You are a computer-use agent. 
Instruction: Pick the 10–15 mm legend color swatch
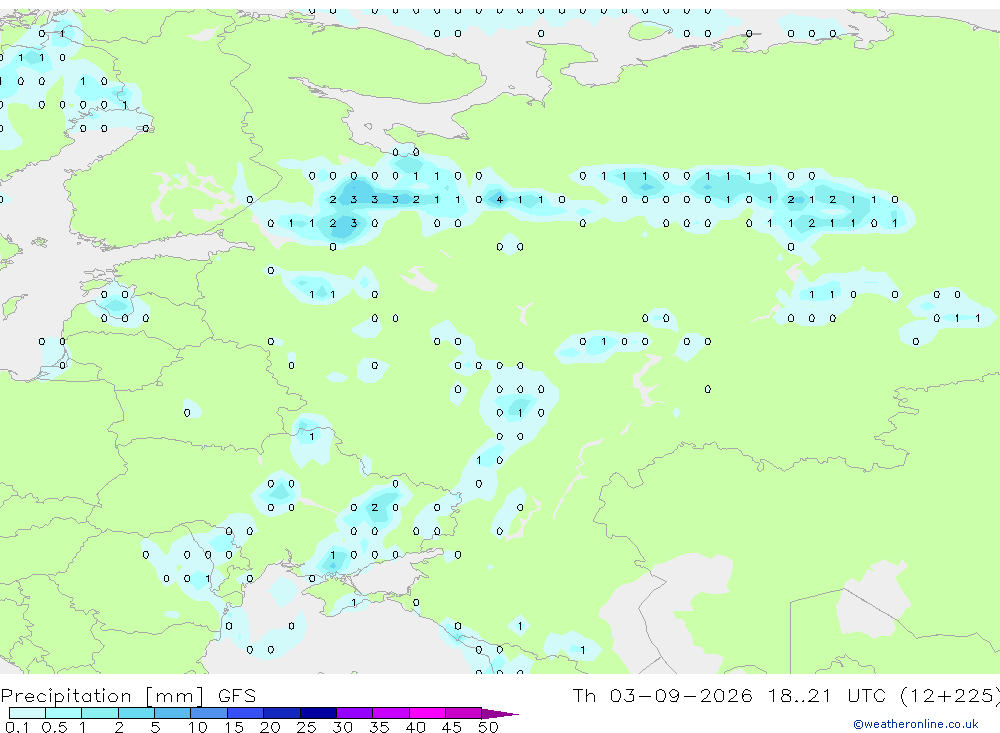pyautogui.click(x=209, y=713)
